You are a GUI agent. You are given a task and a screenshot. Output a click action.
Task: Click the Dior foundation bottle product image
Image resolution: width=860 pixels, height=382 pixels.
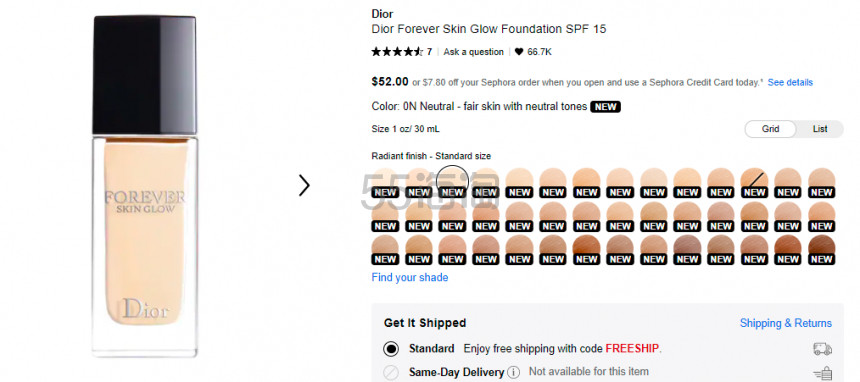pyautogui.click(x=145, y=187)
